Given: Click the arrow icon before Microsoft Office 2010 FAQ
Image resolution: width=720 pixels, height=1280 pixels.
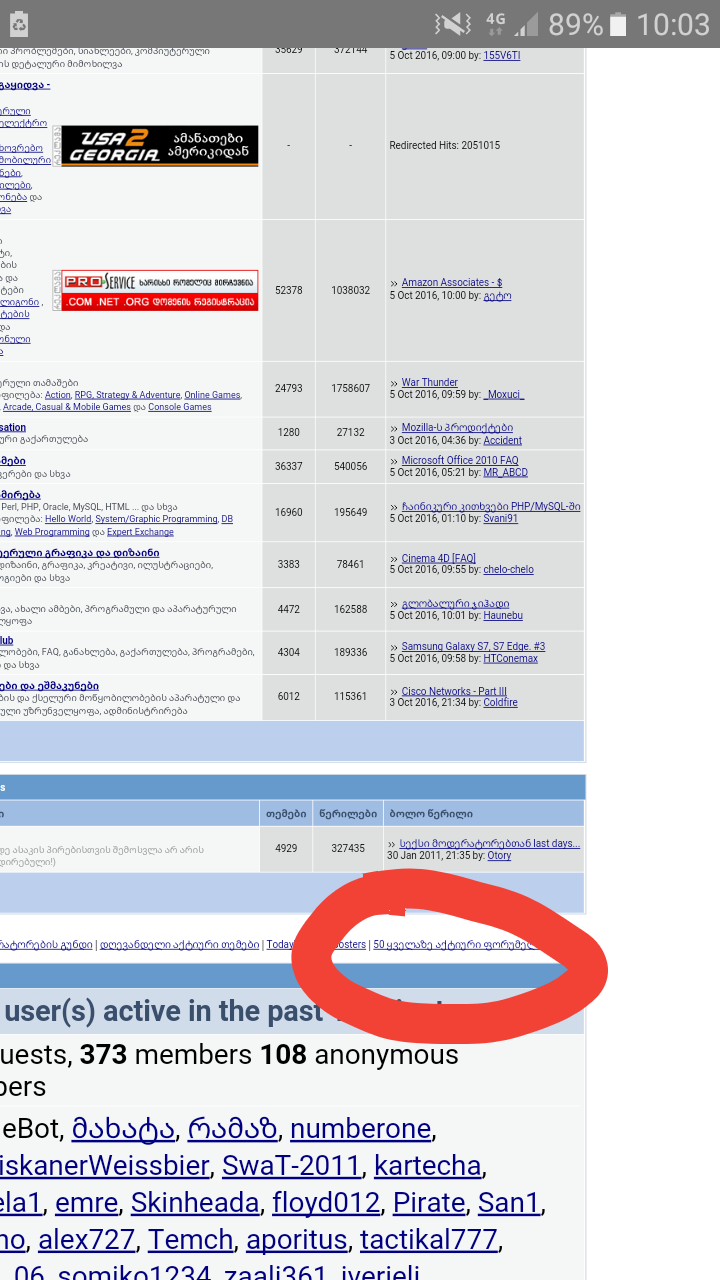Looking at the screenshot, I should (x=394, y=462).
